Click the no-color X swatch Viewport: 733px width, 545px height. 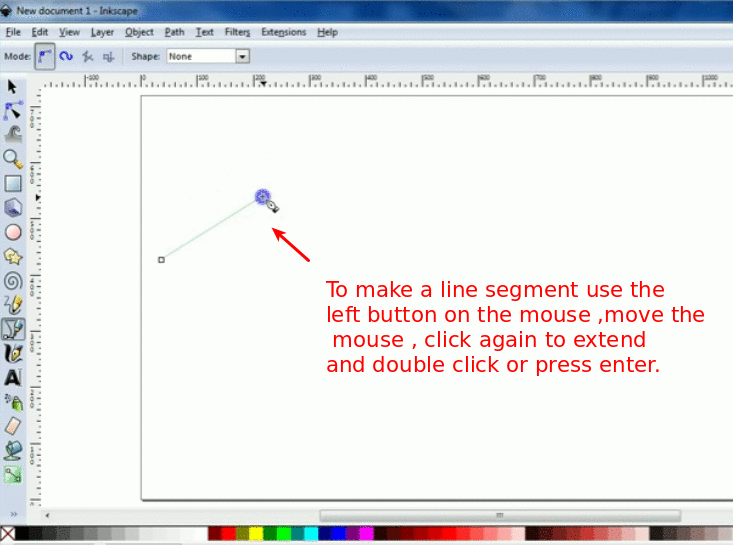(7, 533)
